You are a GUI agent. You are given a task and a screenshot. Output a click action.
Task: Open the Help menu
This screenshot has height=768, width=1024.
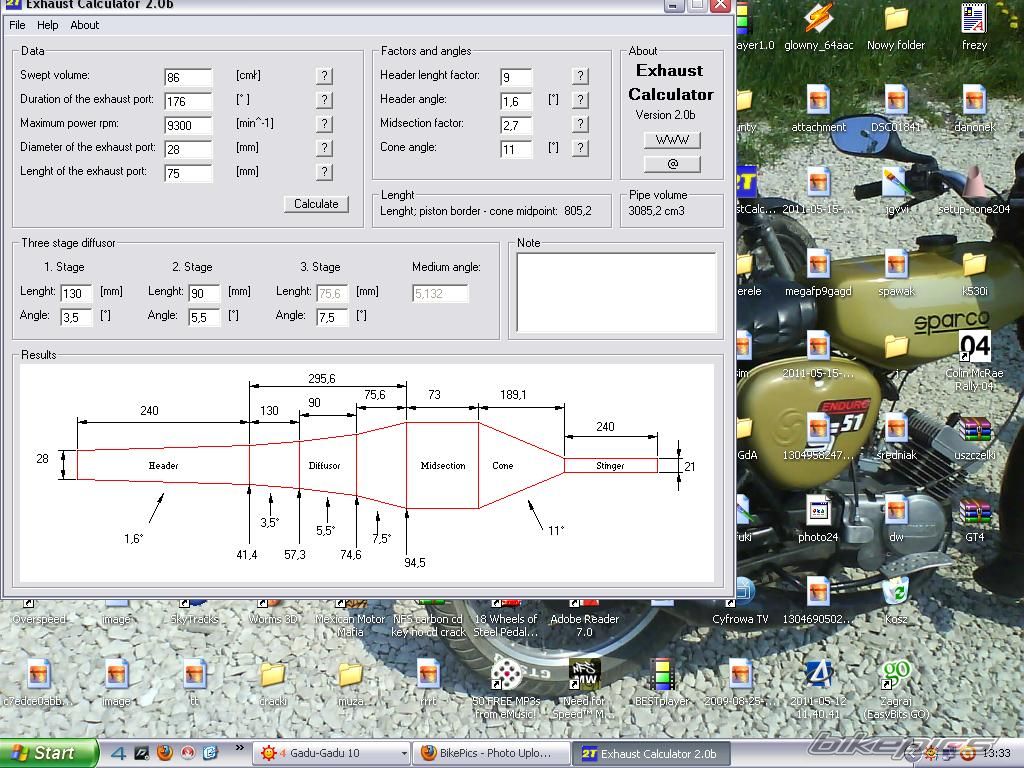48,25
